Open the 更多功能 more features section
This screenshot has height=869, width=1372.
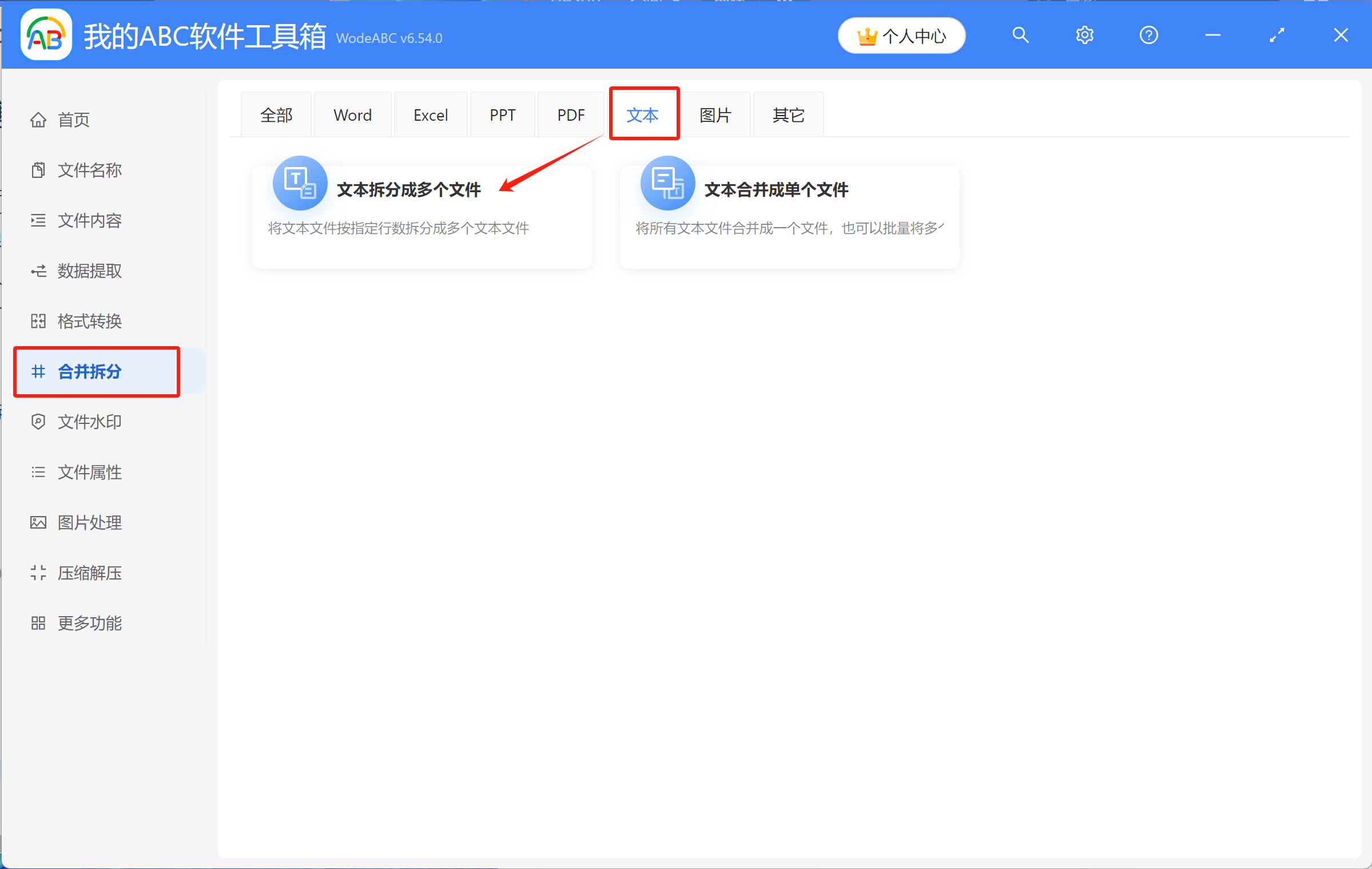coord(89,623)
